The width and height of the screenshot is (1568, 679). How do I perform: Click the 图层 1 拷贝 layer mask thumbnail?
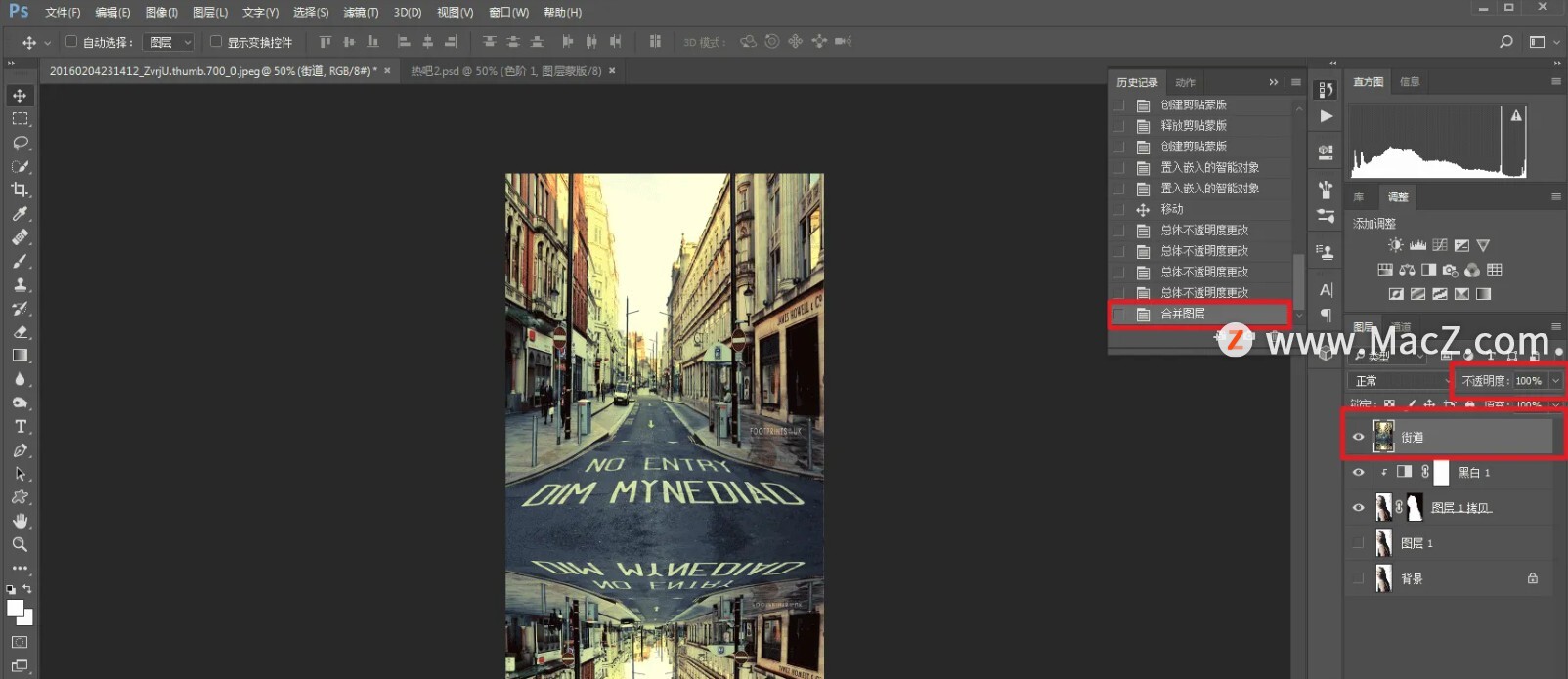tap(1415, 507)
